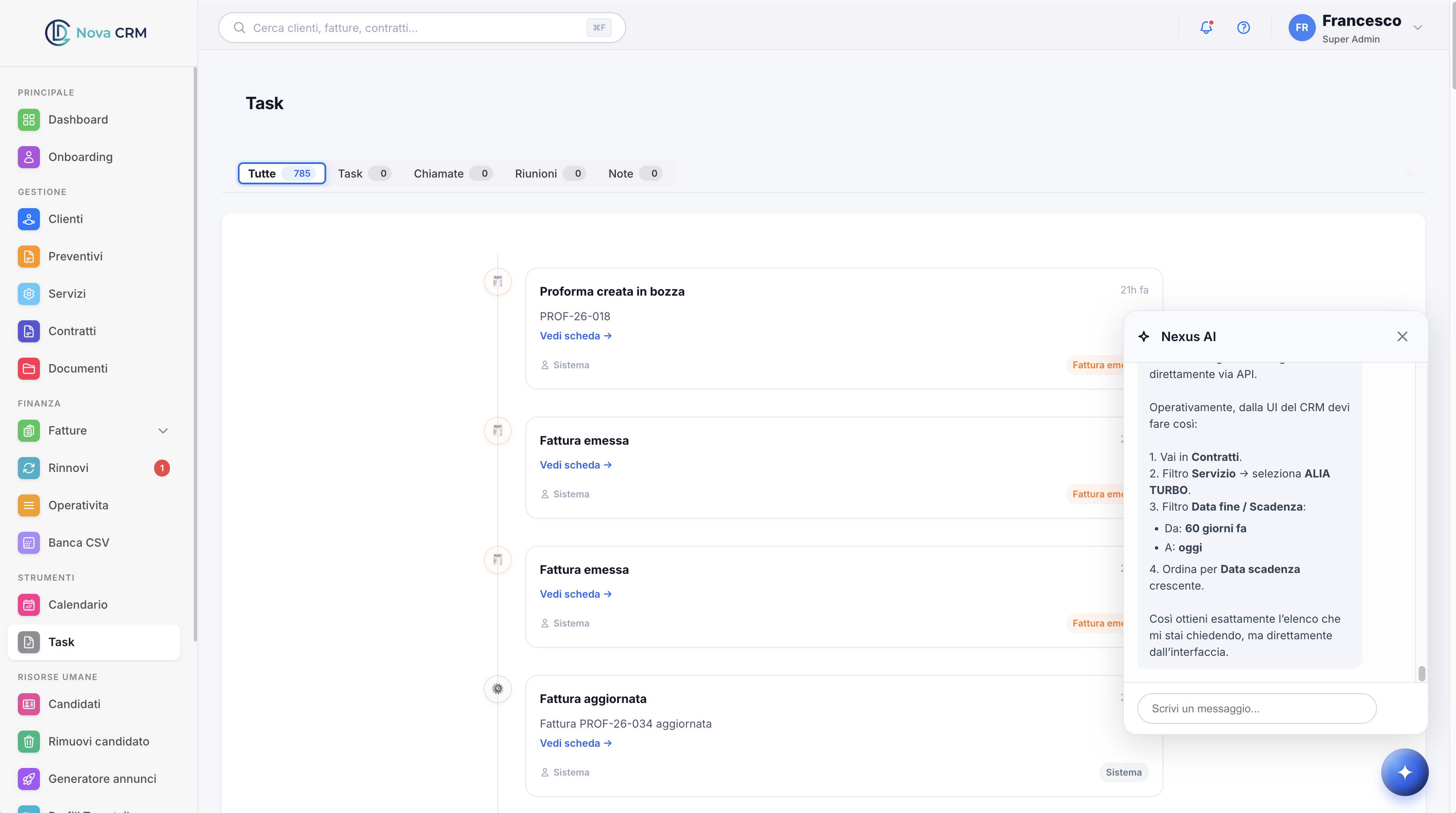The image size is (1456, 813).
Task: Open the Calendario icon
Action: 29,604
